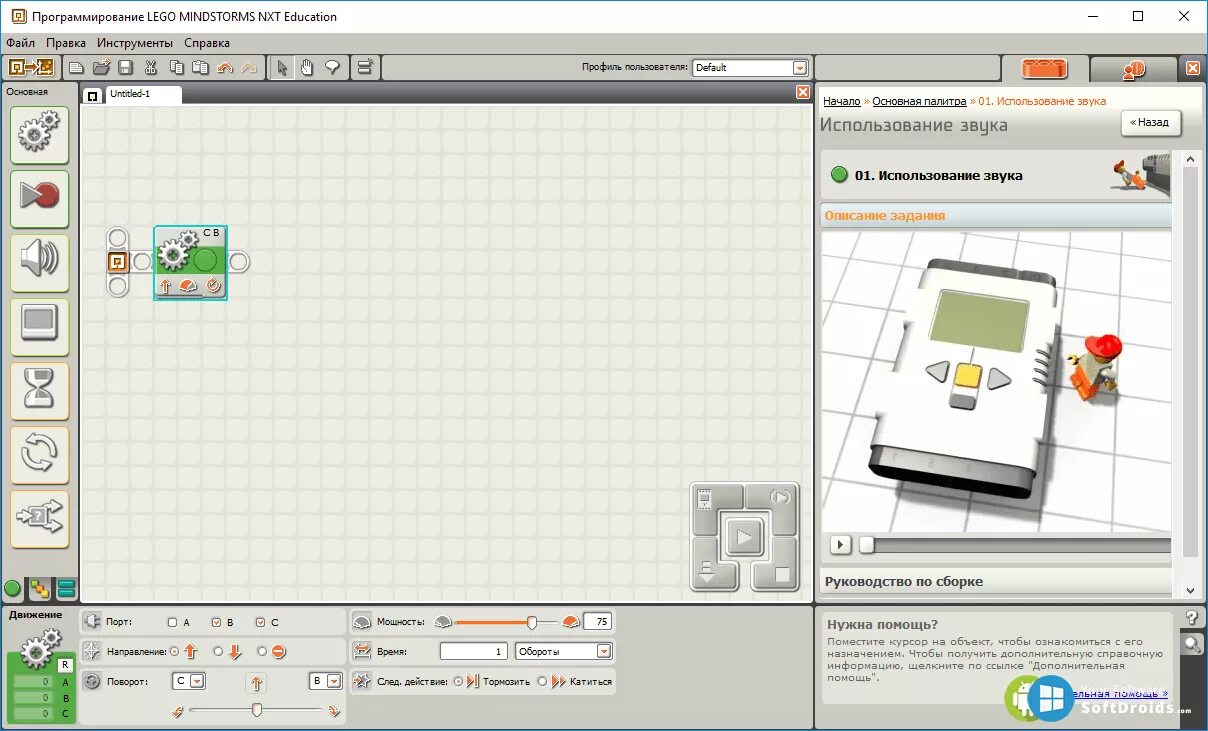Switch to the Robo Center brick tab
Image resolution: width=1208 pixels, height=731 pixels.
1044,69
